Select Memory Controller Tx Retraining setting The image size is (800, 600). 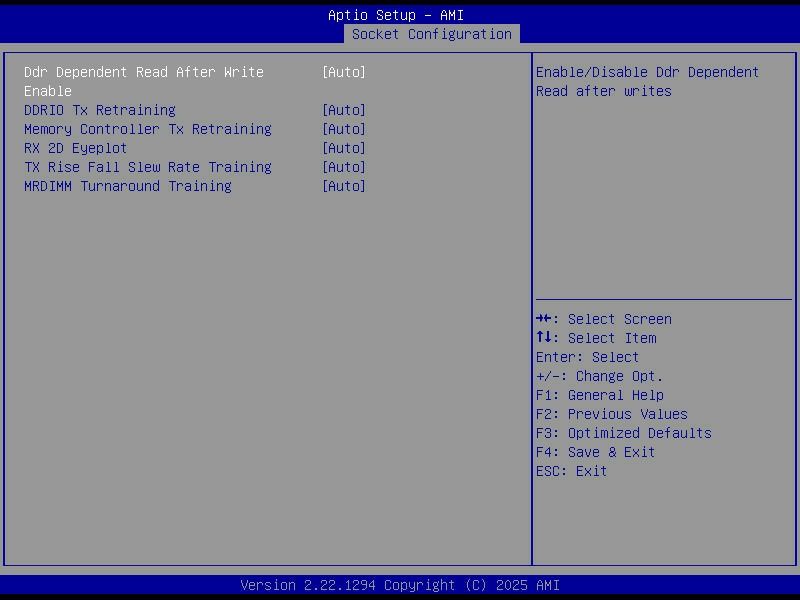tap(147, 129)
